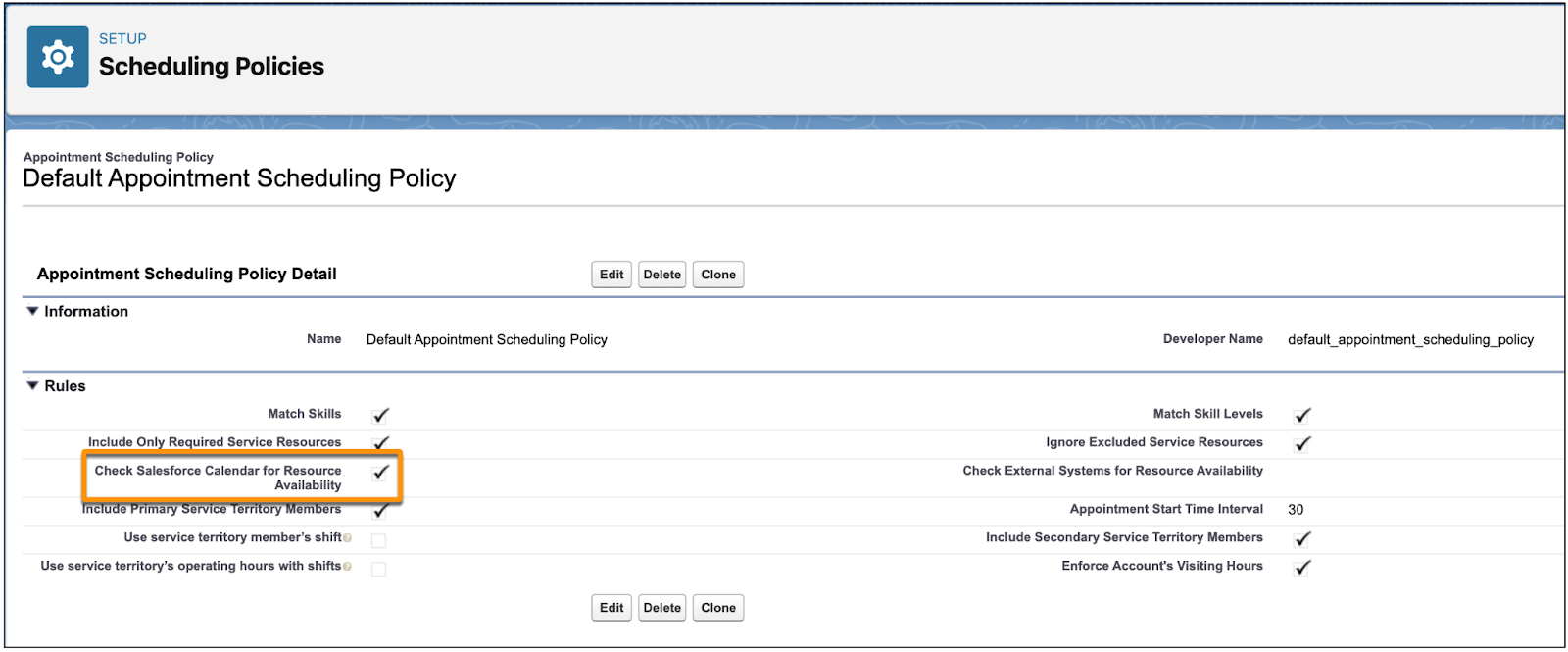
Task: Toggle Enforce Account's Visiting Hours checkmark
Action: pos(1302,567)
